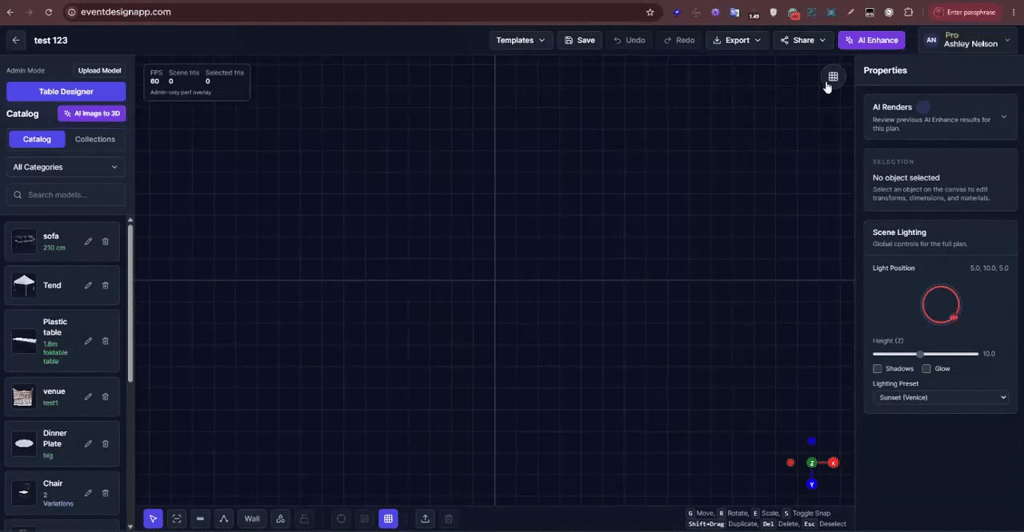Delete the Tend catalog item
The image size is (1024, 532).
105,285
